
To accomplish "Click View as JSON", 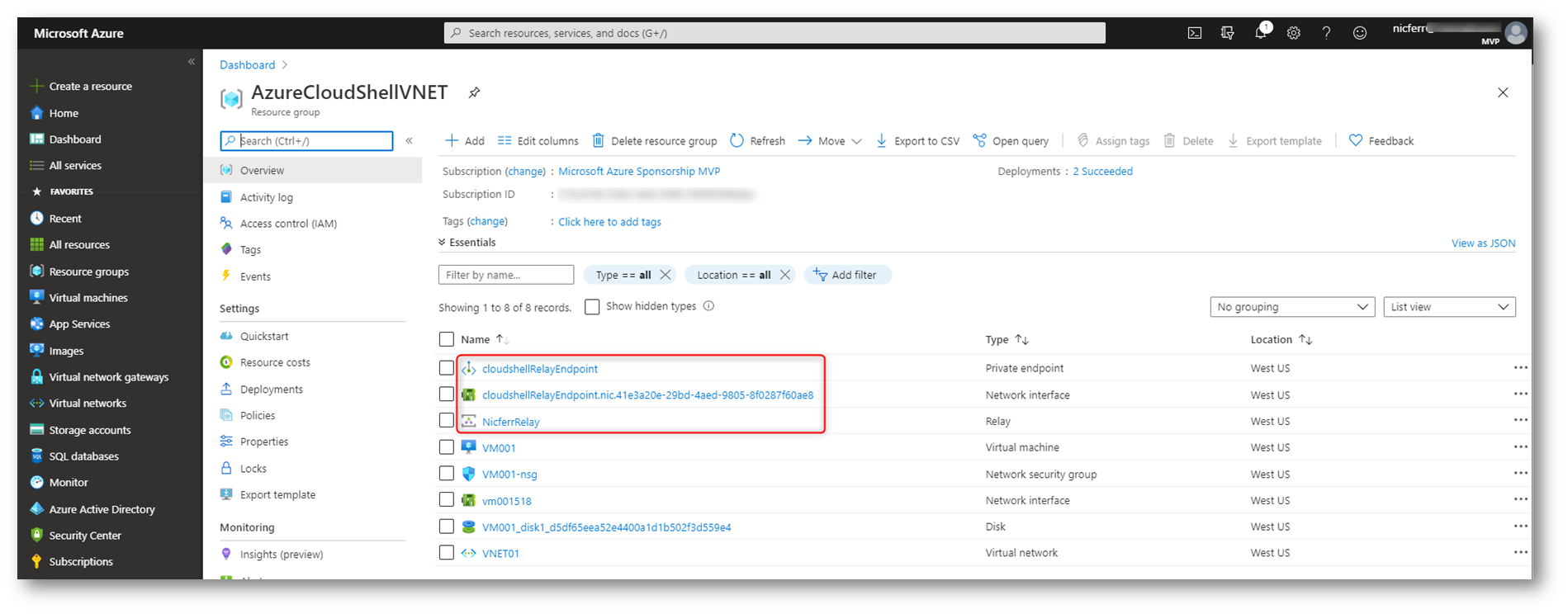I will tap(1483, 243).
